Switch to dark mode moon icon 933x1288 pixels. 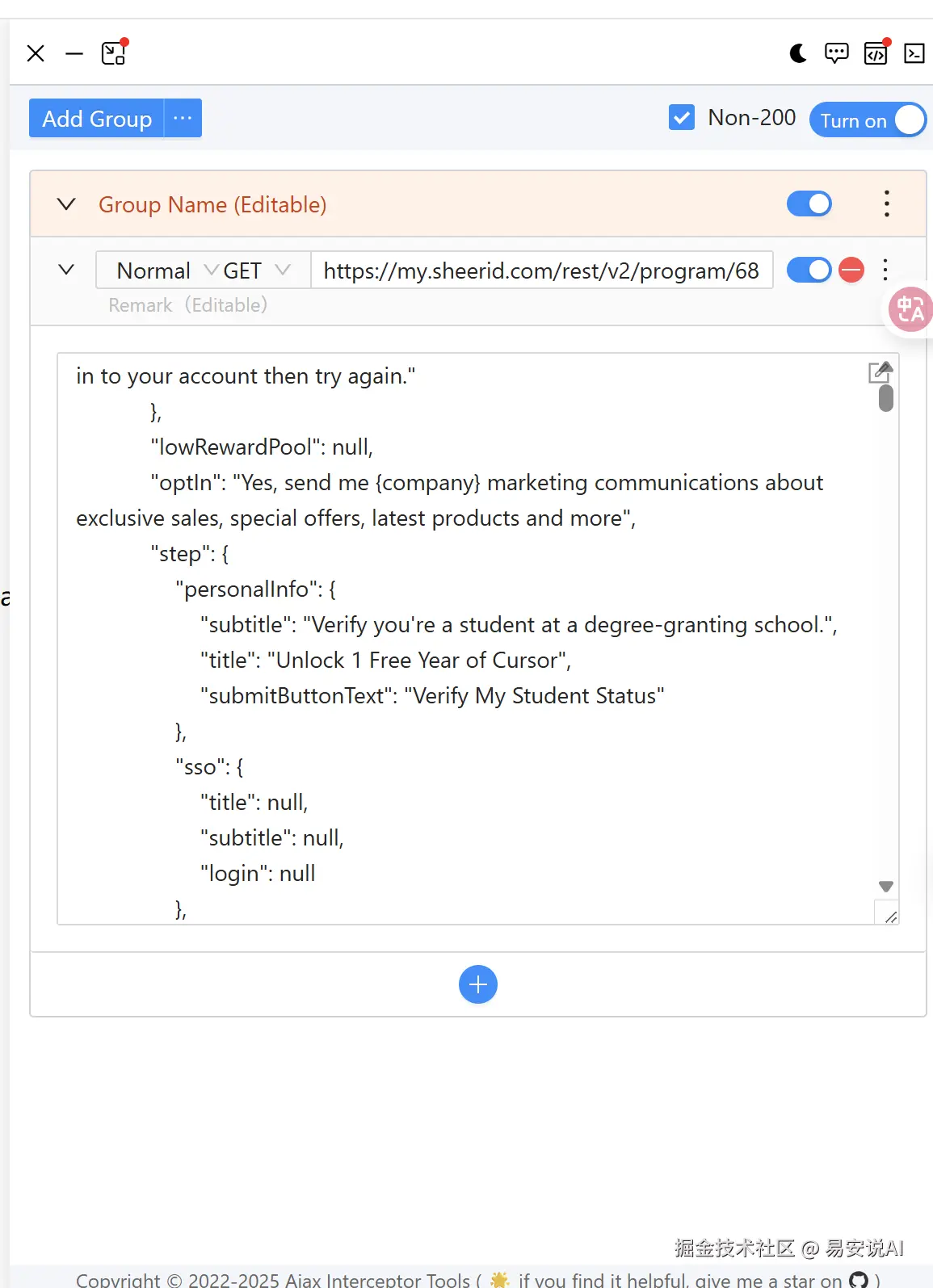(x=798, y=54)
